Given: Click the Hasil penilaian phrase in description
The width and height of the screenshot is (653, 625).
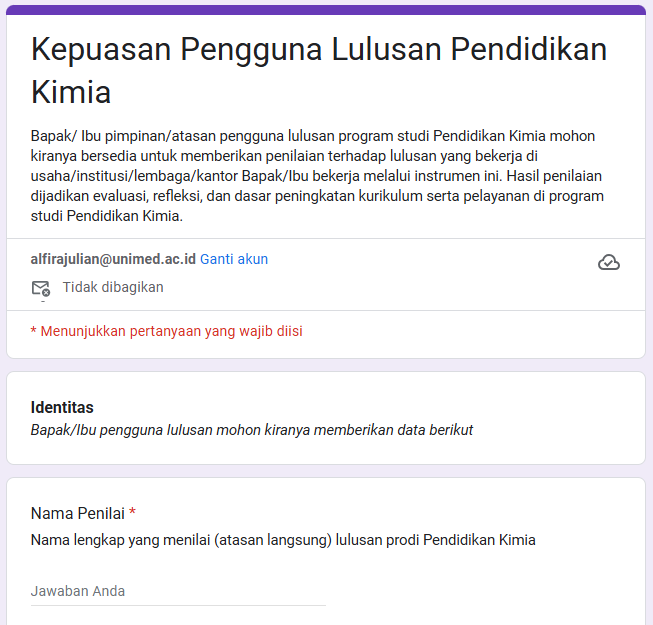Looking at the screenshot, I should tap(554, 176).
